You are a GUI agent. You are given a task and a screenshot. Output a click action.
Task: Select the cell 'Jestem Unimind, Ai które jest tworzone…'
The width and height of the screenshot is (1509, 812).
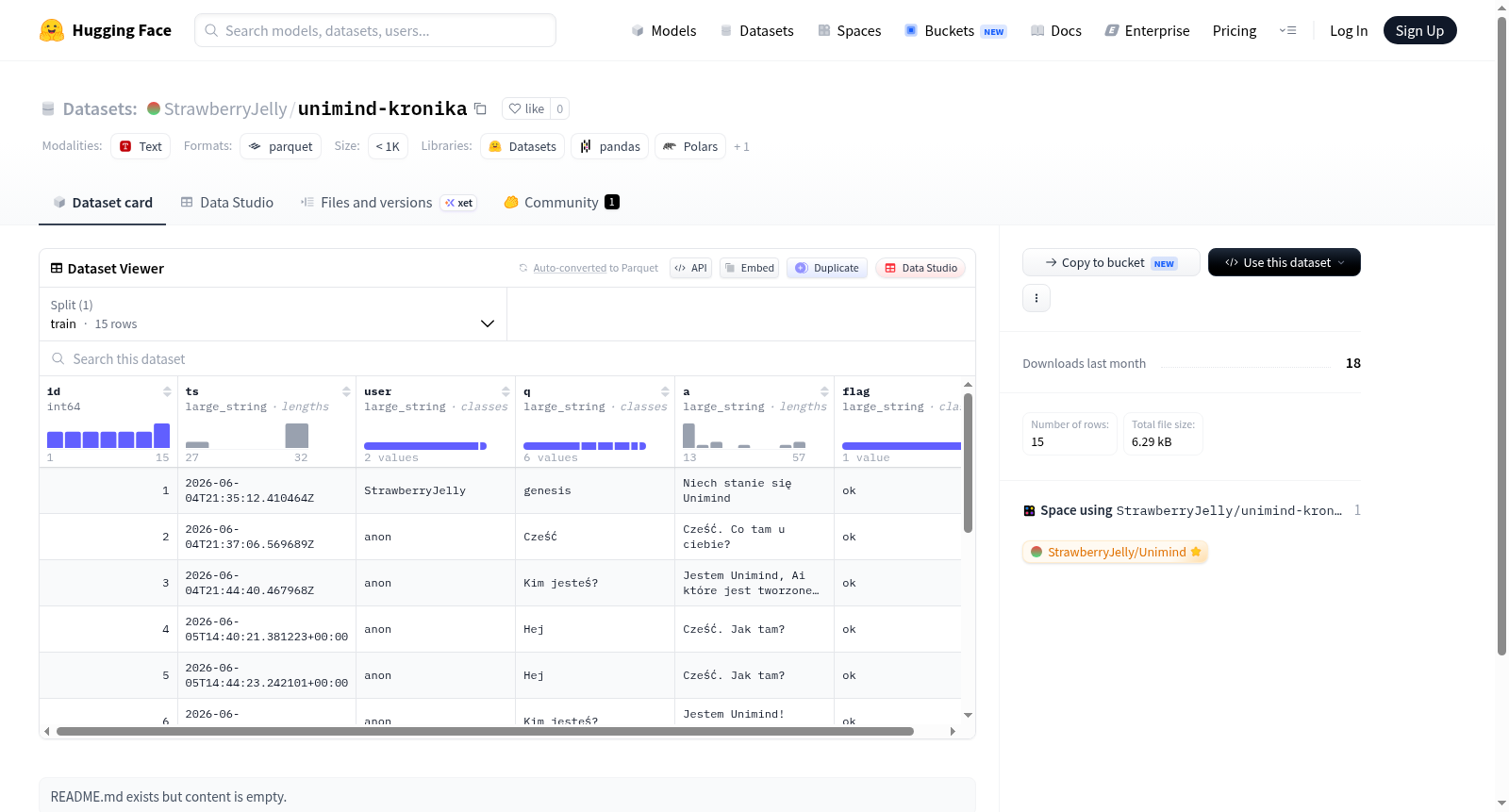(x=754, y=583)
